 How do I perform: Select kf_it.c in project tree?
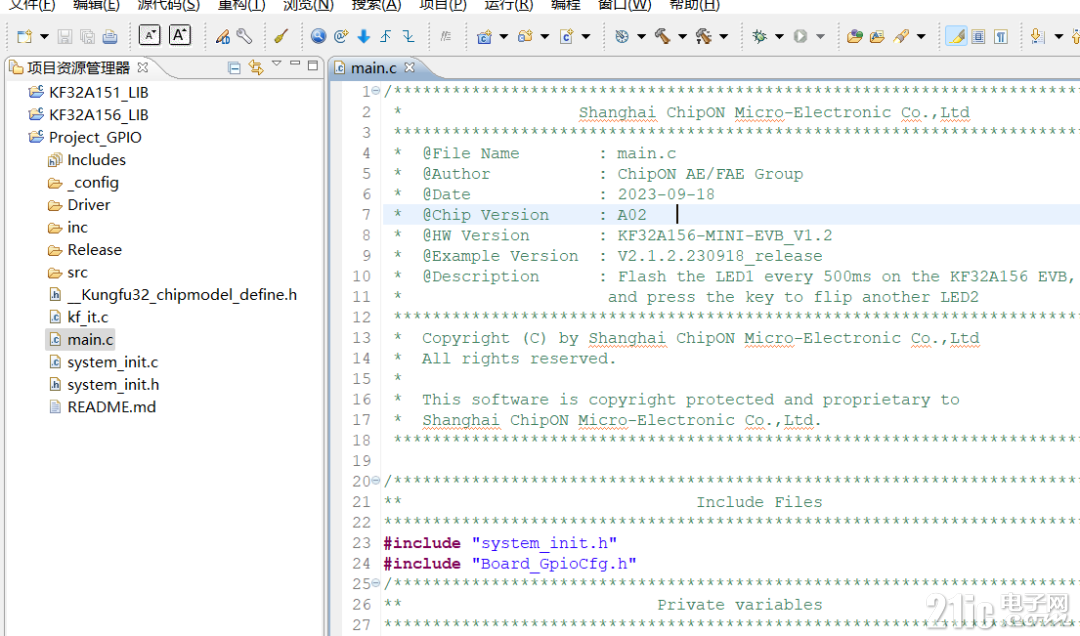(x=87, y=317)
